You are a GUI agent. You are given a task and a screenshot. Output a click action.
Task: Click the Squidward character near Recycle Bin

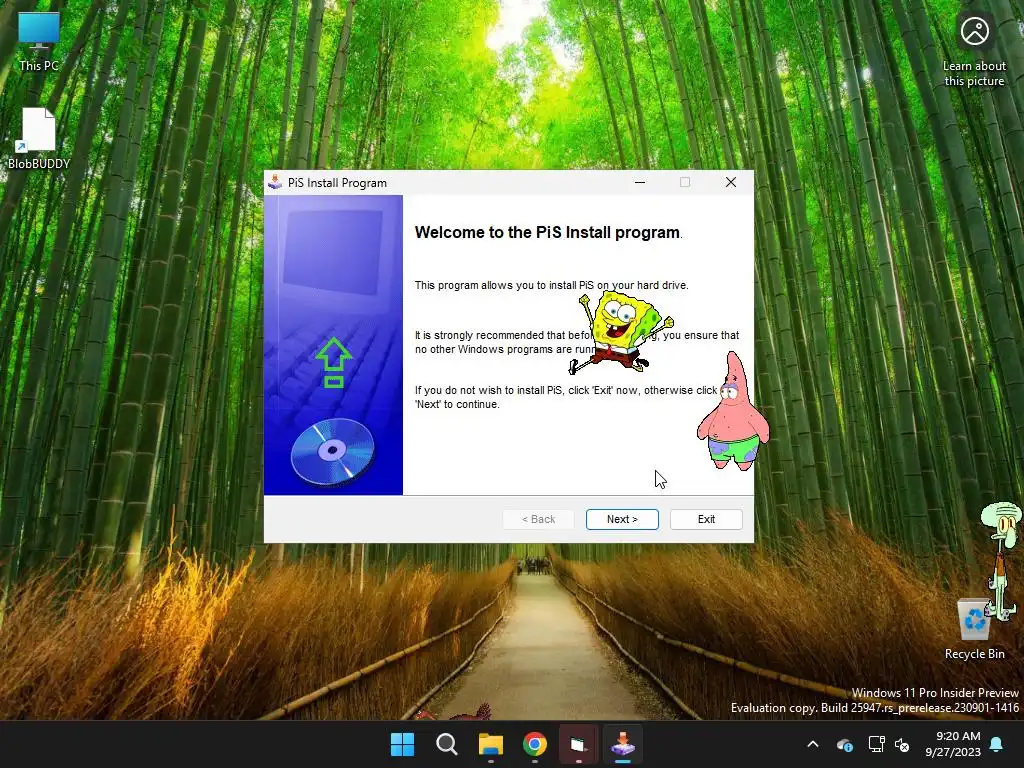click(x=1001, y=562)
